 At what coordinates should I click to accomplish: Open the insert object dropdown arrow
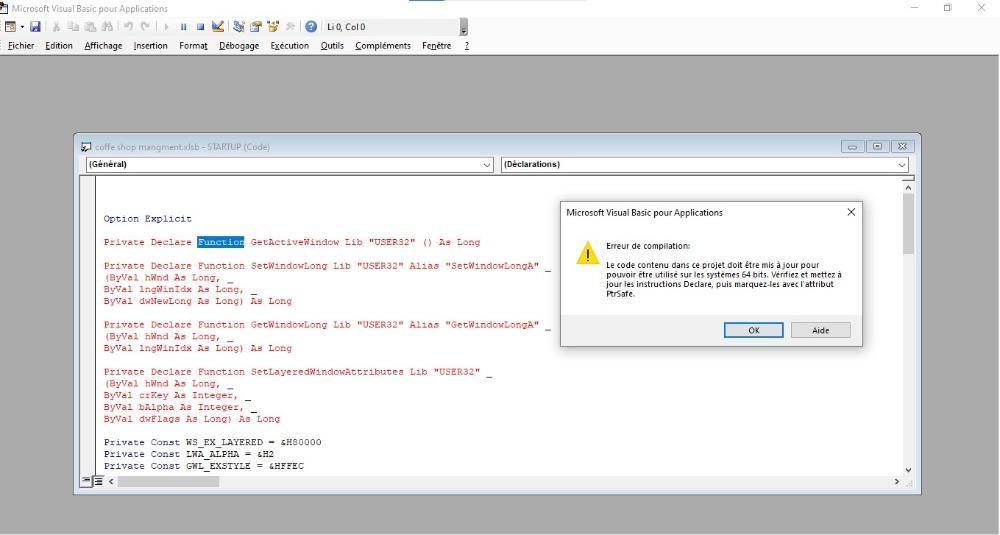tap(22, 27)
